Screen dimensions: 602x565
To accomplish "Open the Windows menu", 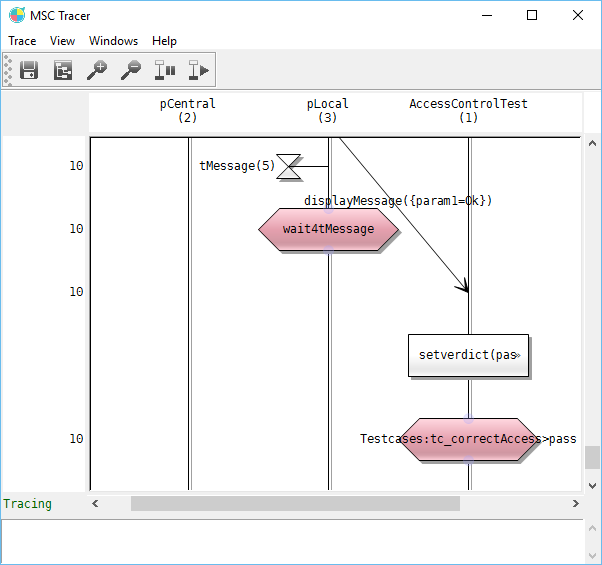I will 113,41.
